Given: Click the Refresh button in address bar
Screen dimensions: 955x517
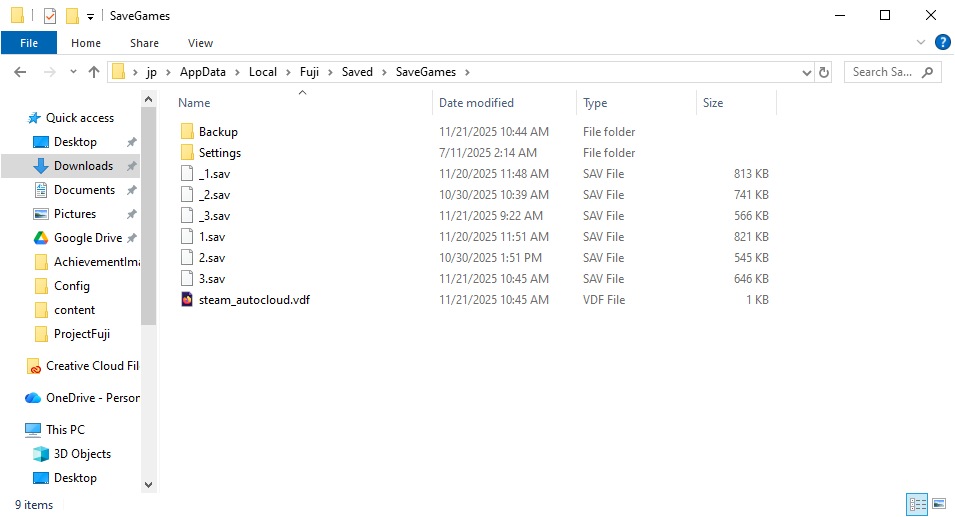Looking at the screenshot, I should coord(824,72).
